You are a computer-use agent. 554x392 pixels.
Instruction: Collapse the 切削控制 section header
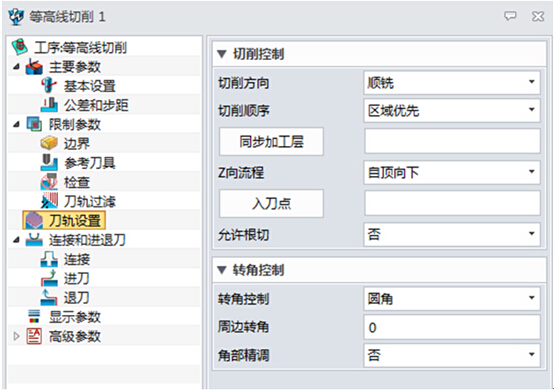pos(379,54)
